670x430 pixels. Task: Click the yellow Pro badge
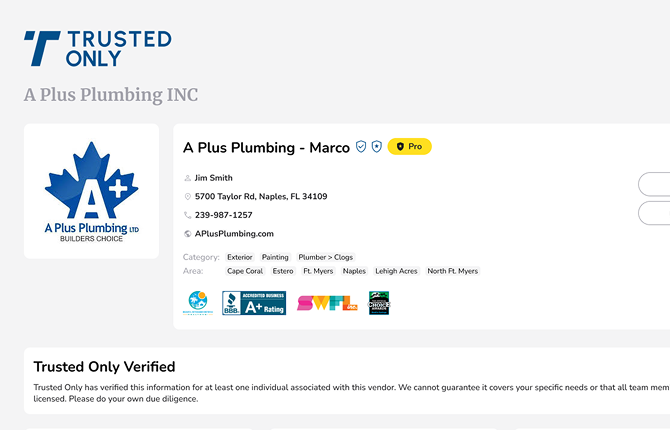tap(409, 147)
